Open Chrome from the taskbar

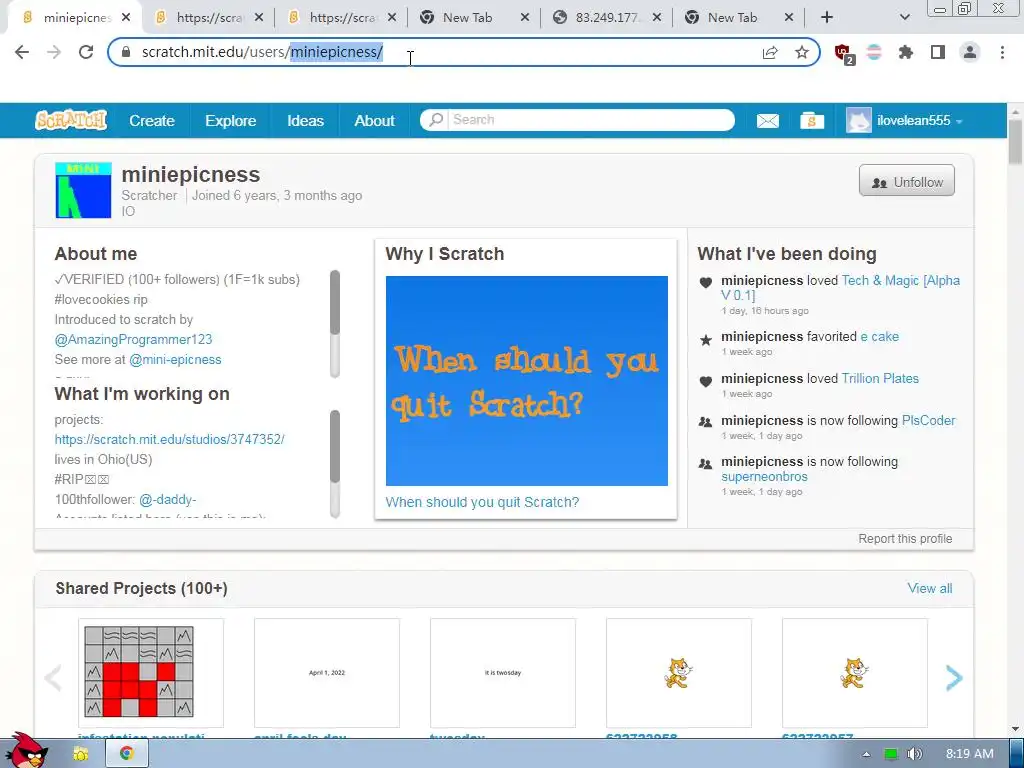click(x=126, y=754)
